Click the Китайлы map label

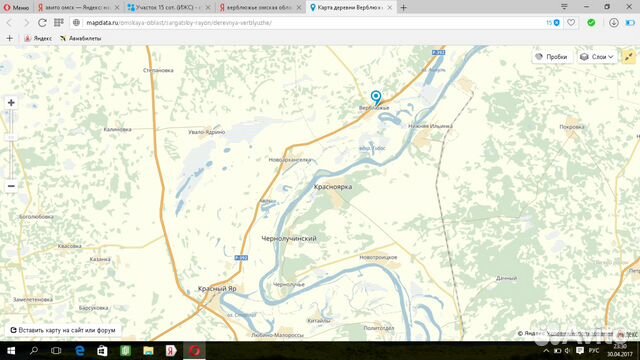coord(319,321)
